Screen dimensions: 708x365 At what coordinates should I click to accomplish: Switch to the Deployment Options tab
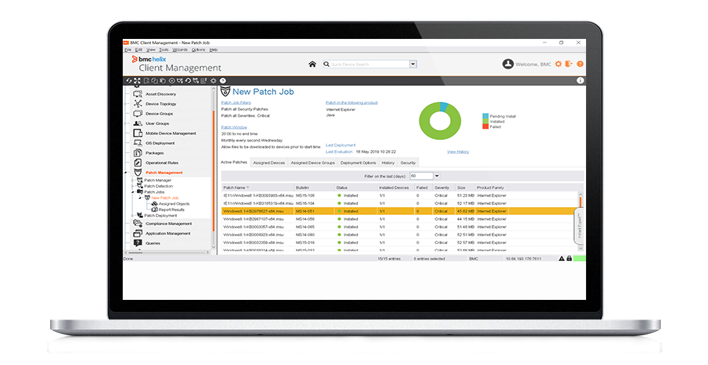click(358, 163)
